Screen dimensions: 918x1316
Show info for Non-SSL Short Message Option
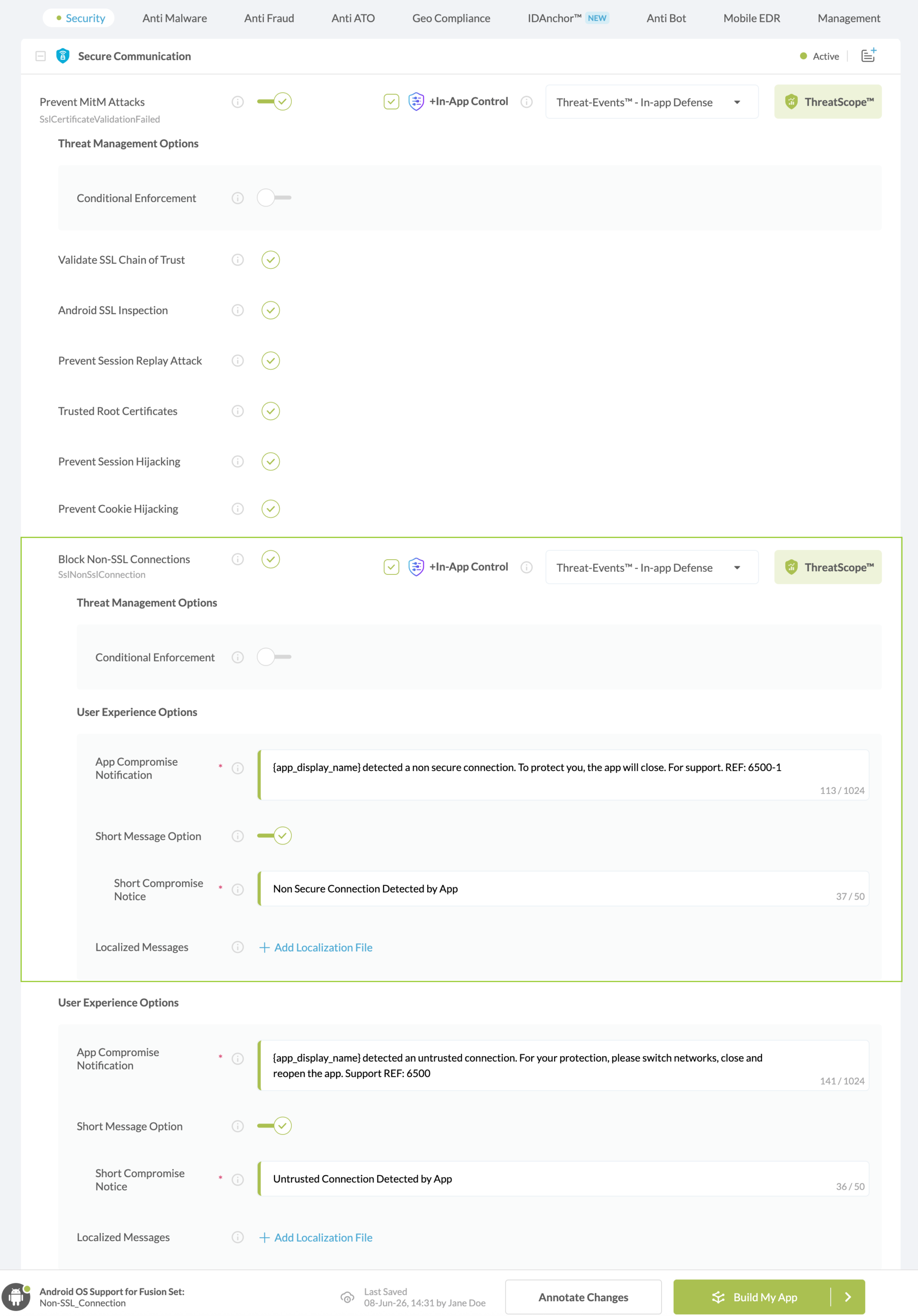tap(238, 836)
